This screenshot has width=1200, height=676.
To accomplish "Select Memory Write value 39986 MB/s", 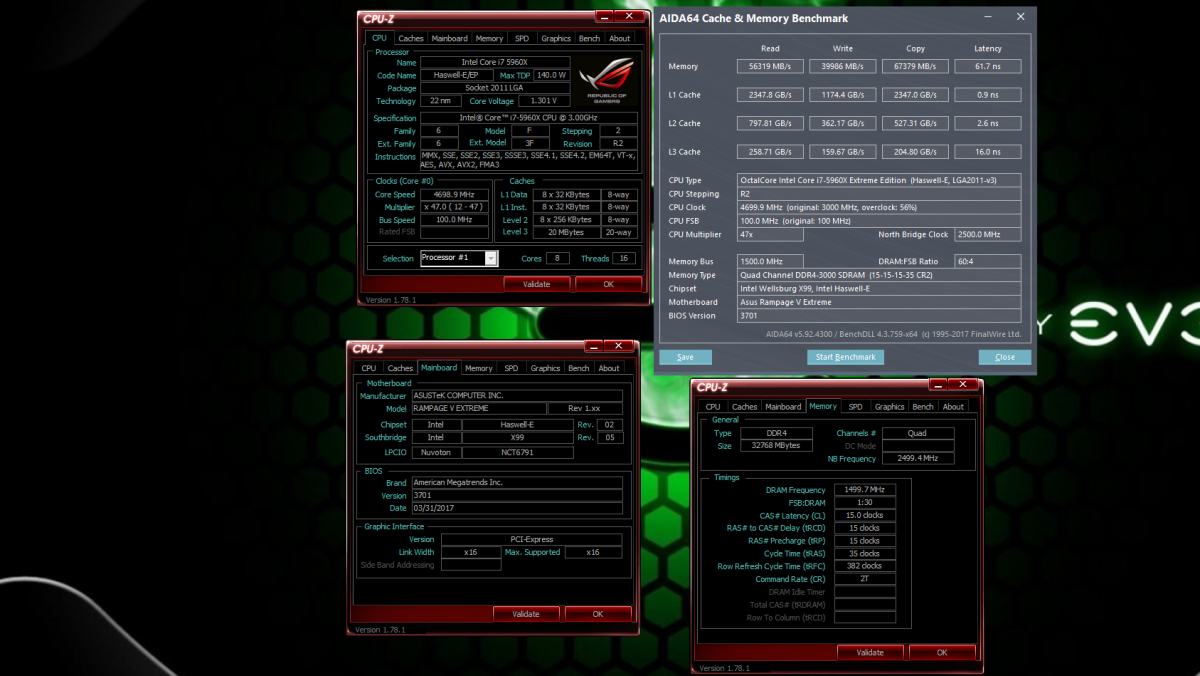I will [x=843, y=66].
